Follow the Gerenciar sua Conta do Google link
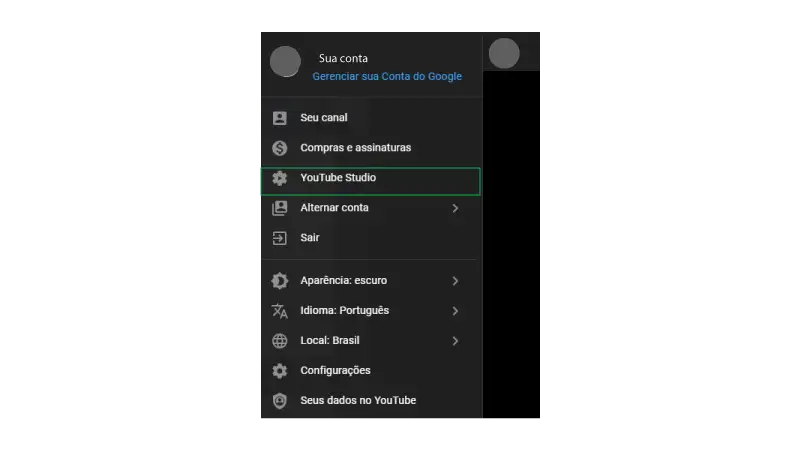Screen dimensions: 800x450 point(387,77)
